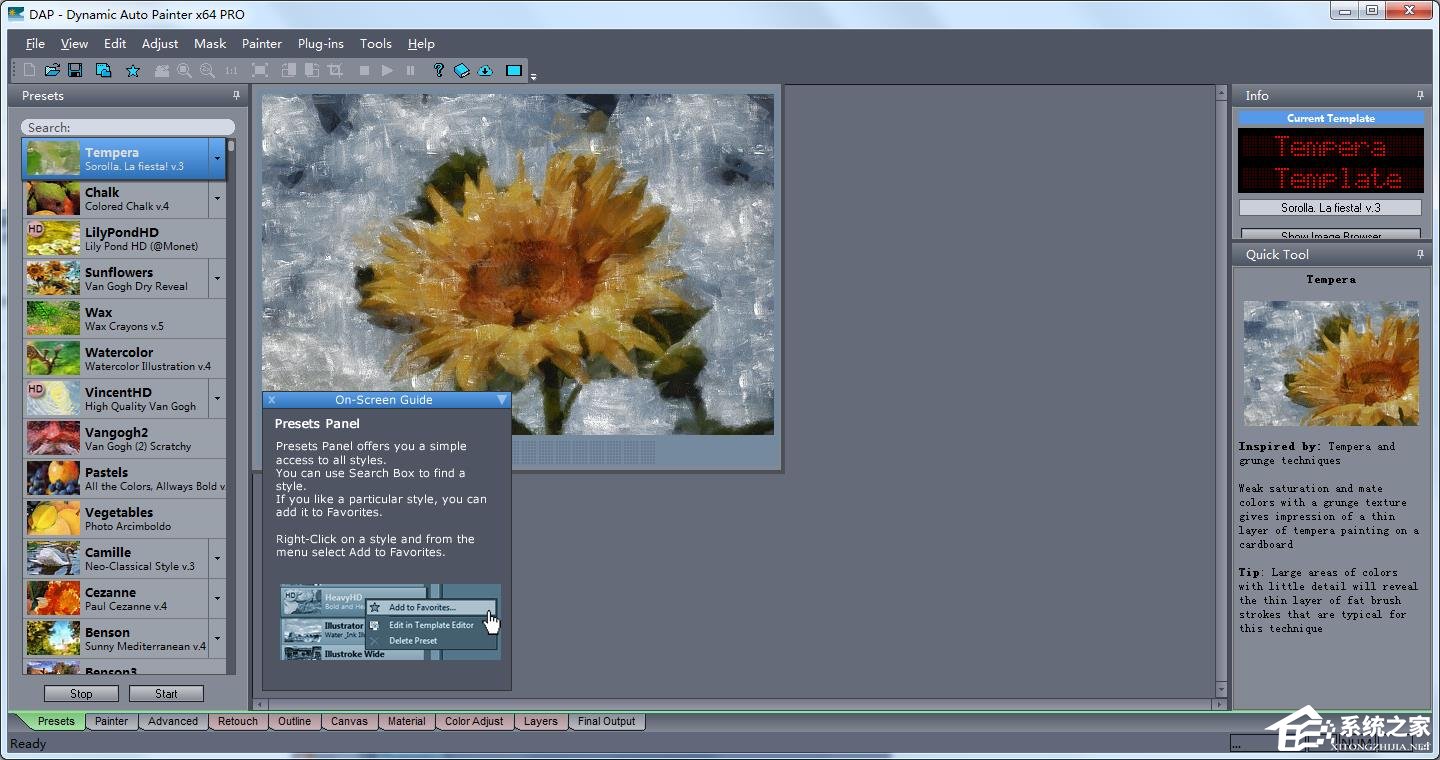
Task: Expand Camille preset dropdown arrow
Action: [217, 559]
